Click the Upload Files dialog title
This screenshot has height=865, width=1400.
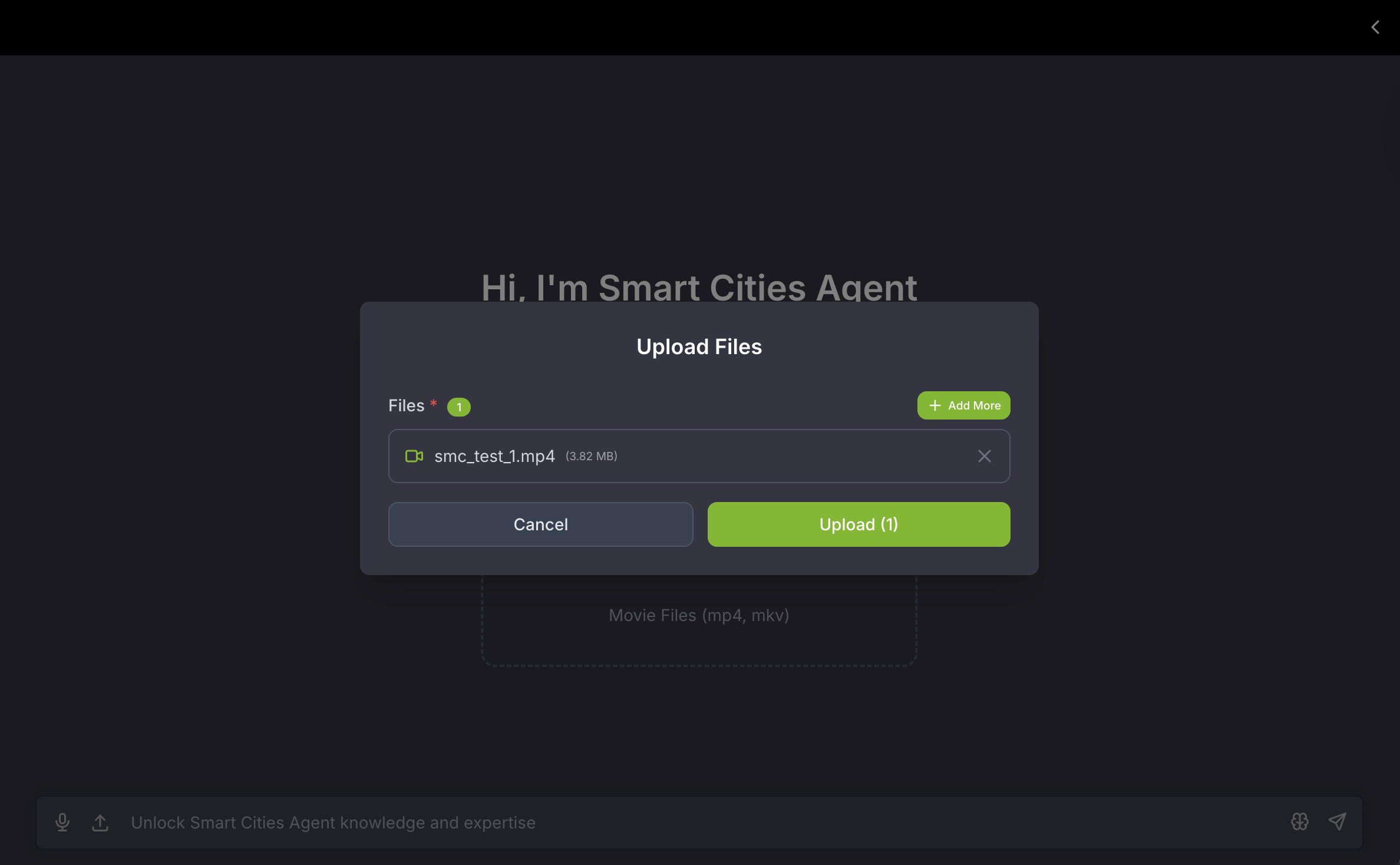699,346
